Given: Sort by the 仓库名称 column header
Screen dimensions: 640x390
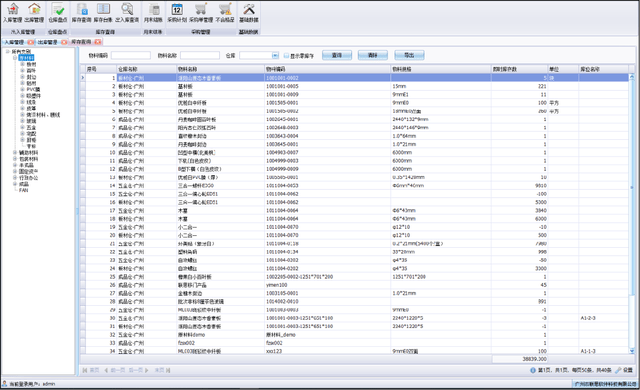Looking at the screenshot, I should tap(147, 69).
